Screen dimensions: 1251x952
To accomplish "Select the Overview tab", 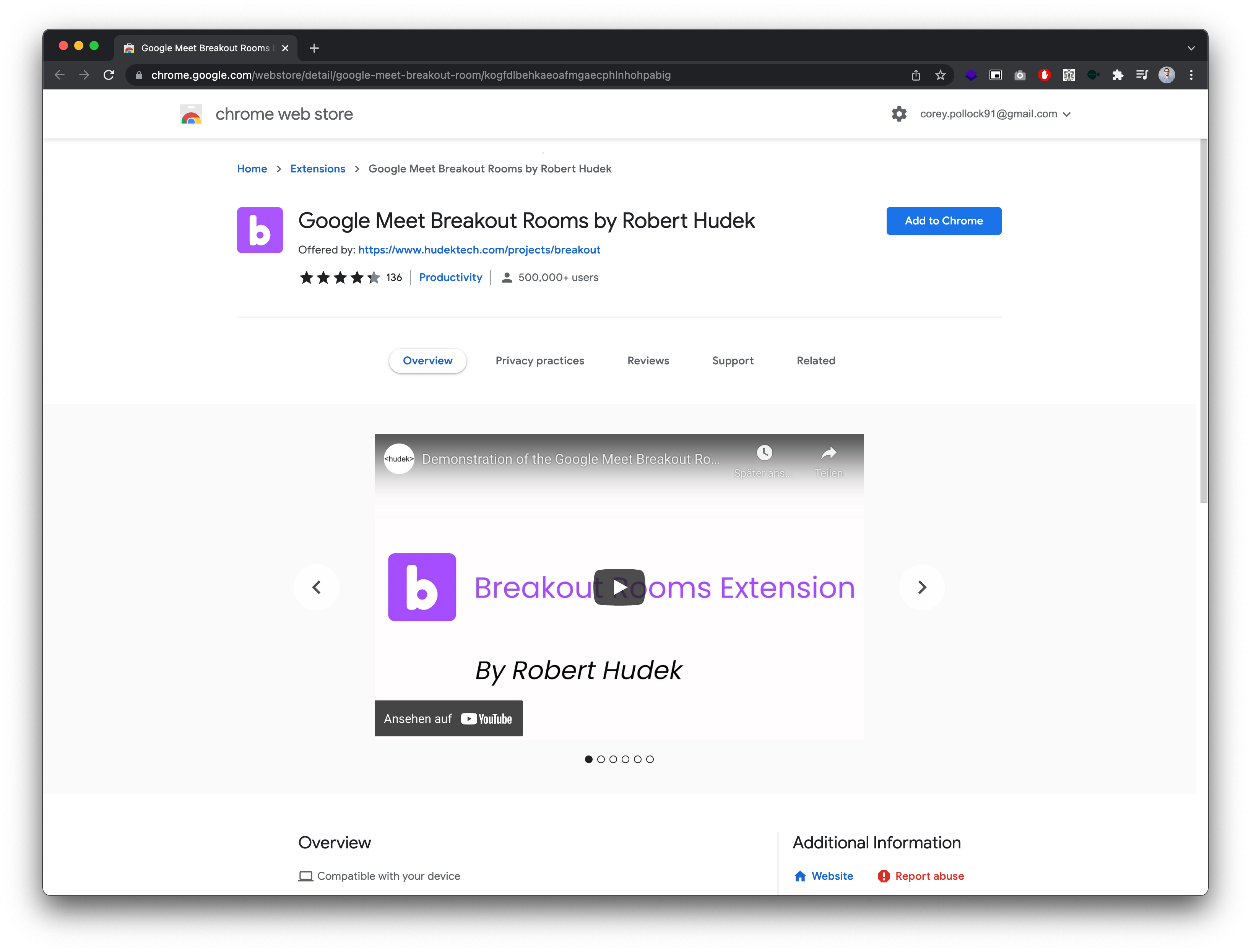I will pos(428,361).
